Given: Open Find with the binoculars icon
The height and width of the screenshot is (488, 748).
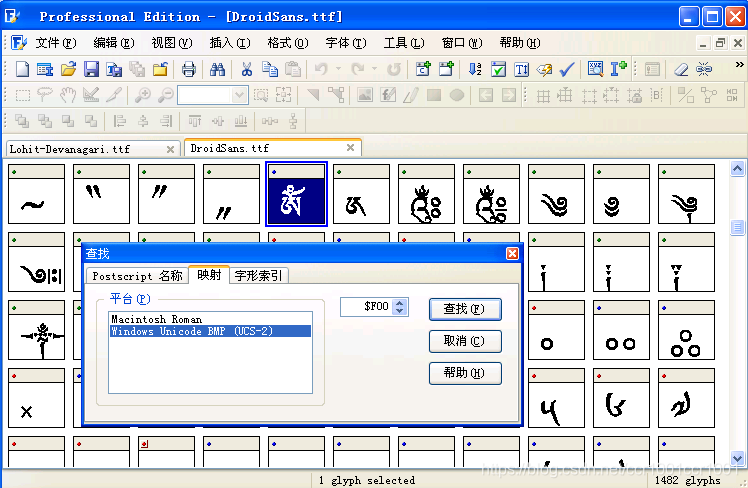Looking at the screenshot, I should point(217,69).
